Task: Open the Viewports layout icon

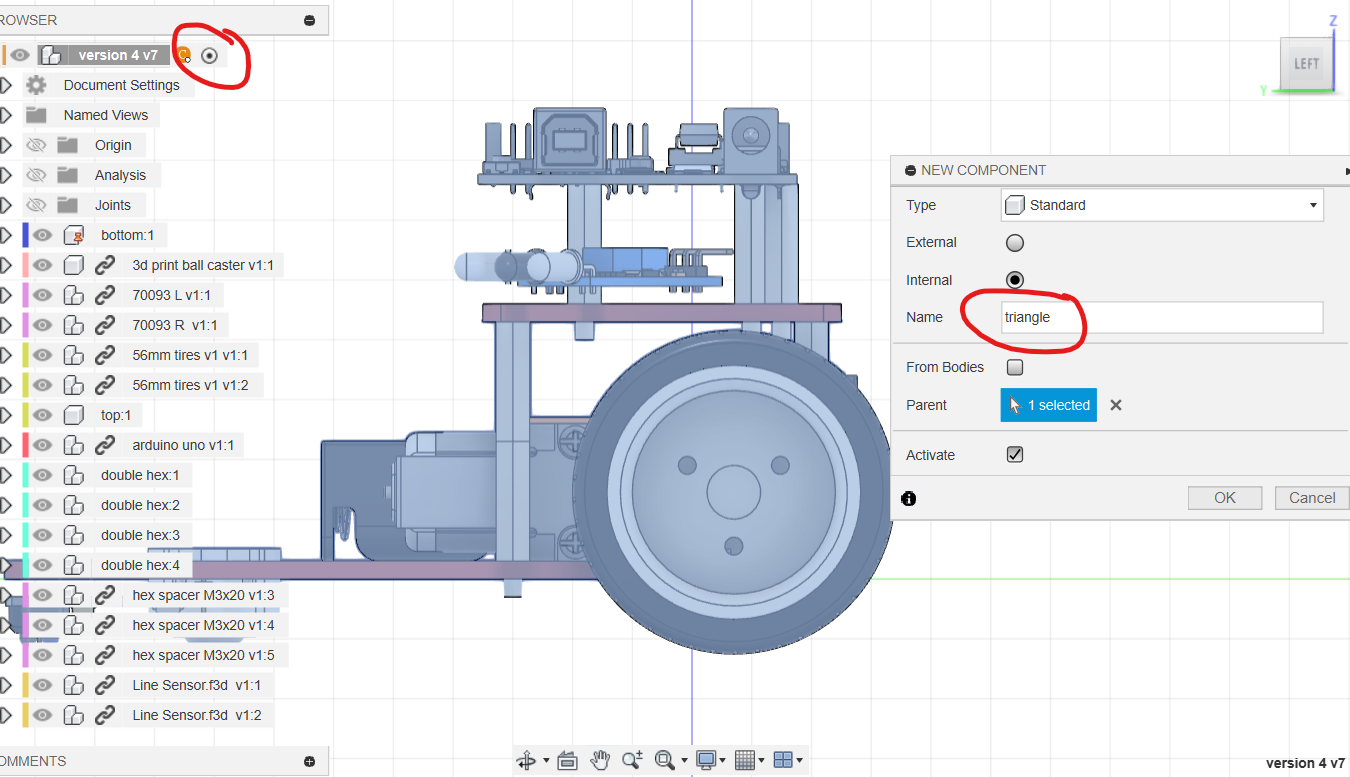Action: click(784, 761)
